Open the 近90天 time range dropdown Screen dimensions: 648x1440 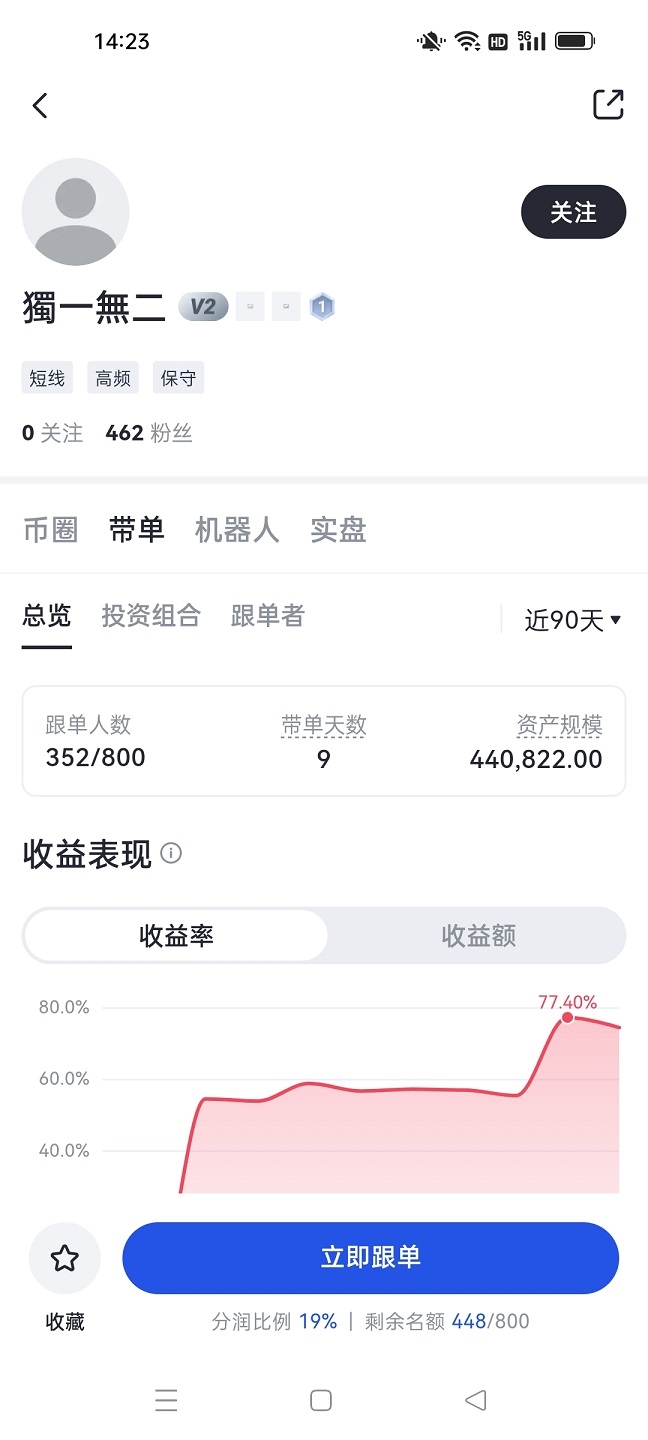pyautogui.click(x=568, y=619)
